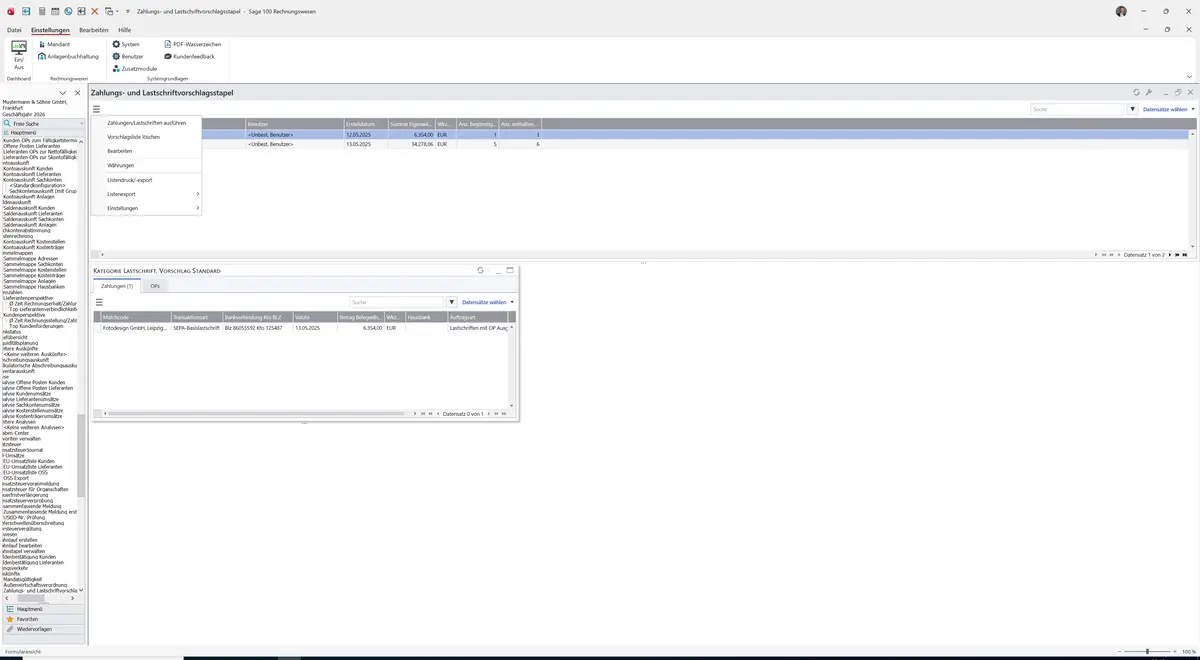The image size is (1200, 660).
Task: Open Anlagenbuchhaltung in the ribbon
Action: [x=69, y=56]
